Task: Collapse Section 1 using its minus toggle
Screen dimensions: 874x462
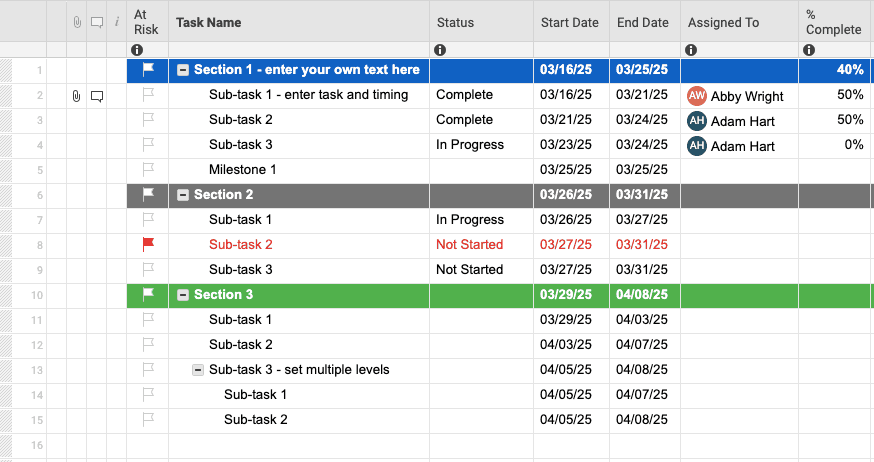Action: [x=183, y=70]
